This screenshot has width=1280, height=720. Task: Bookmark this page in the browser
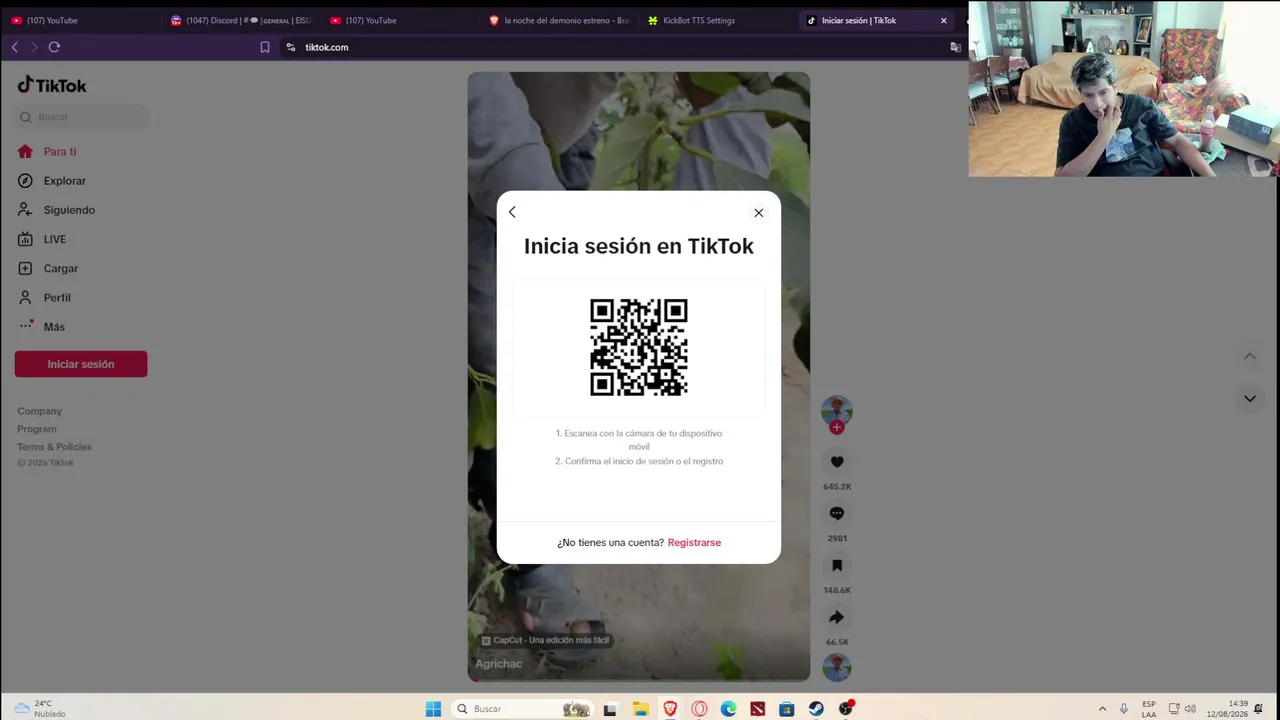coord(265,47)
